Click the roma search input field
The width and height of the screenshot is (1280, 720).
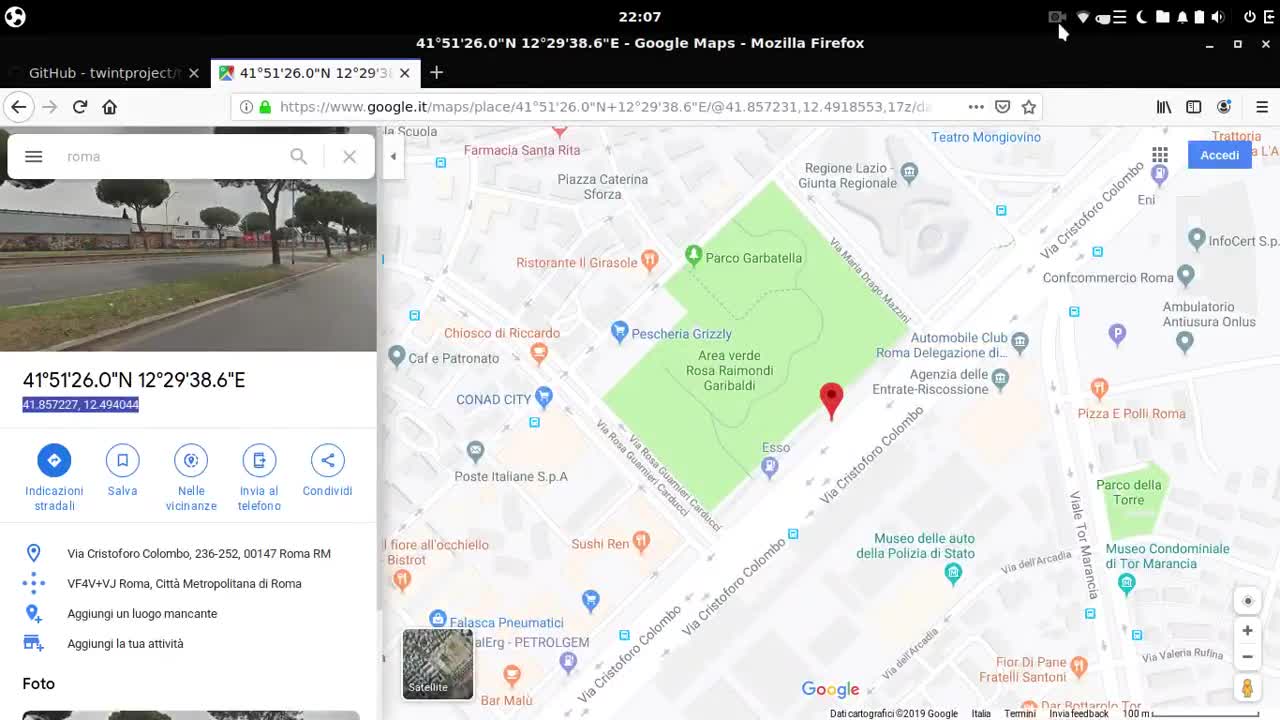click(x=170, y=156)
